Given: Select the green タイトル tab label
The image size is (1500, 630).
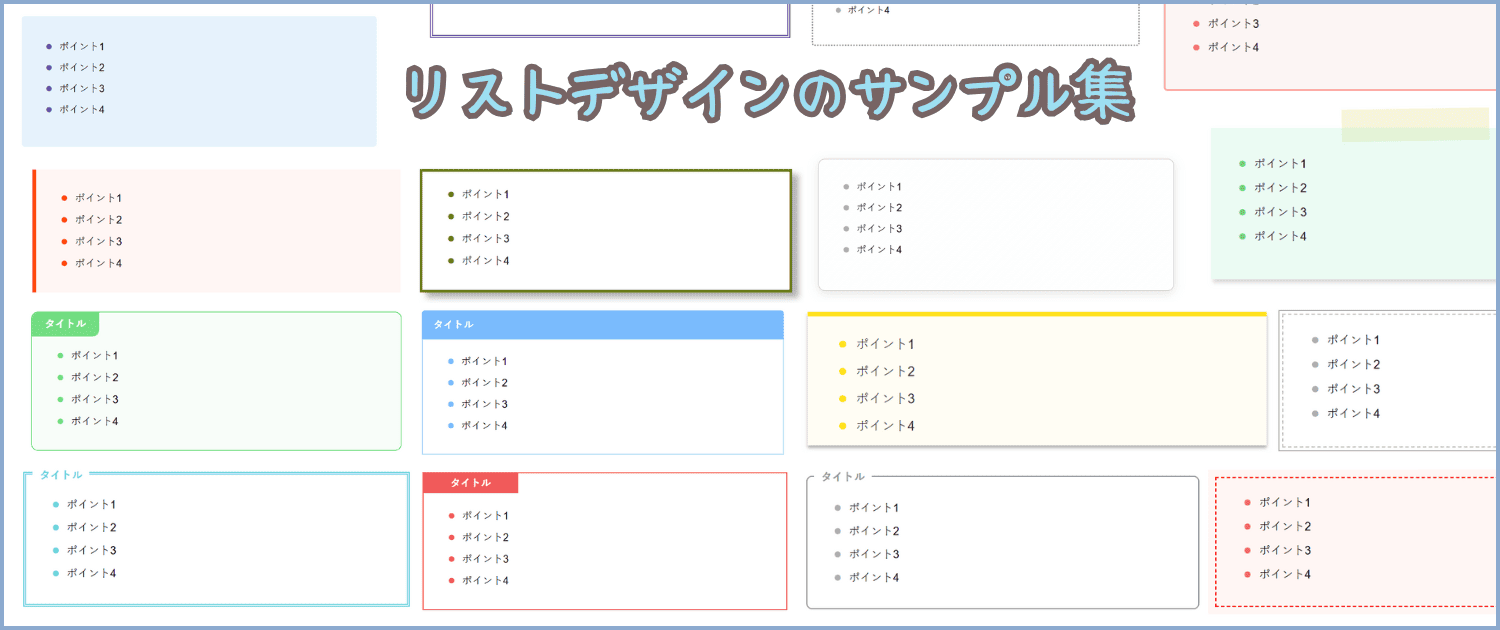Looking at the screenshot, I should point(65,324).
